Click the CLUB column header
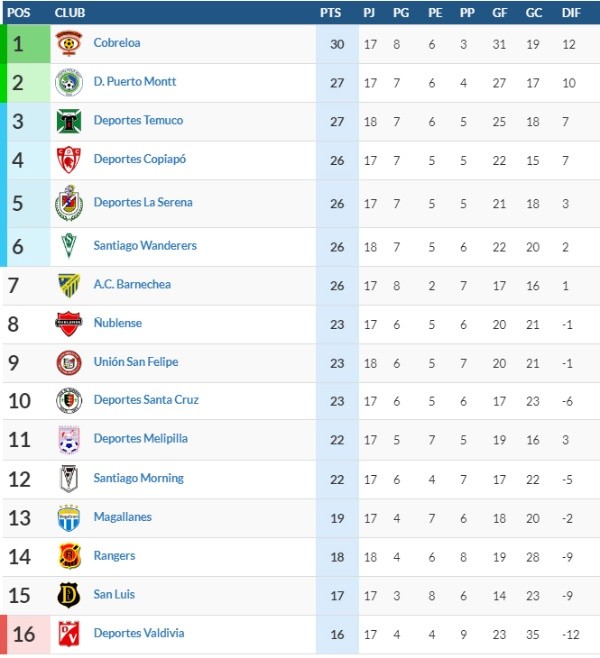Screen dimensions: 600x658 tap(69, 13)
